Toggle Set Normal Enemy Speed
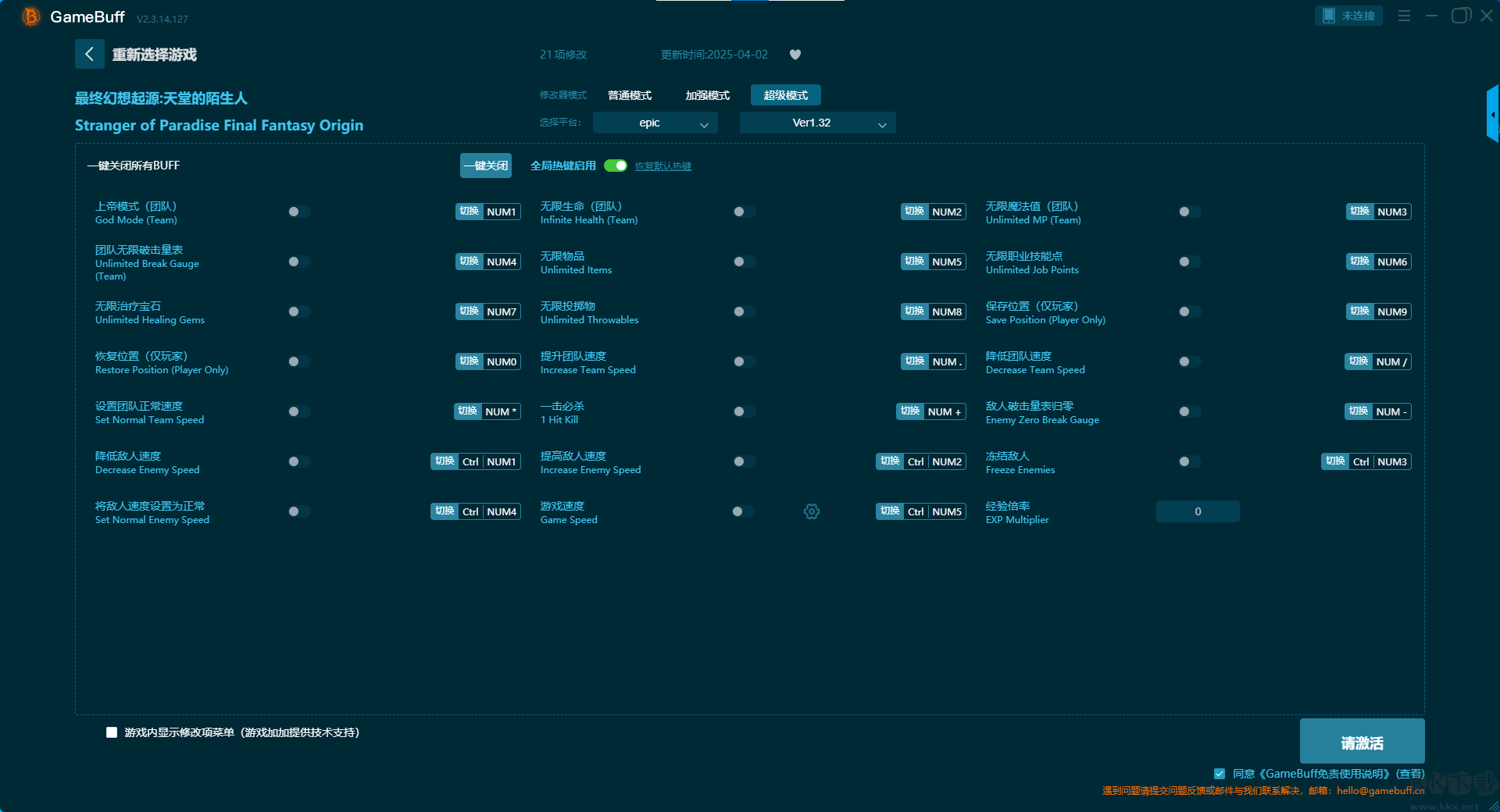1500x812 pixels. [x=299, y=511]
